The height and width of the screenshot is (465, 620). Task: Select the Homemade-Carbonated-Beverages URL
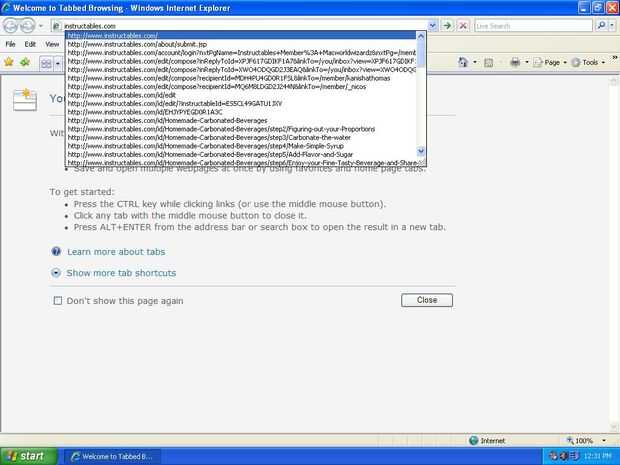241,121
